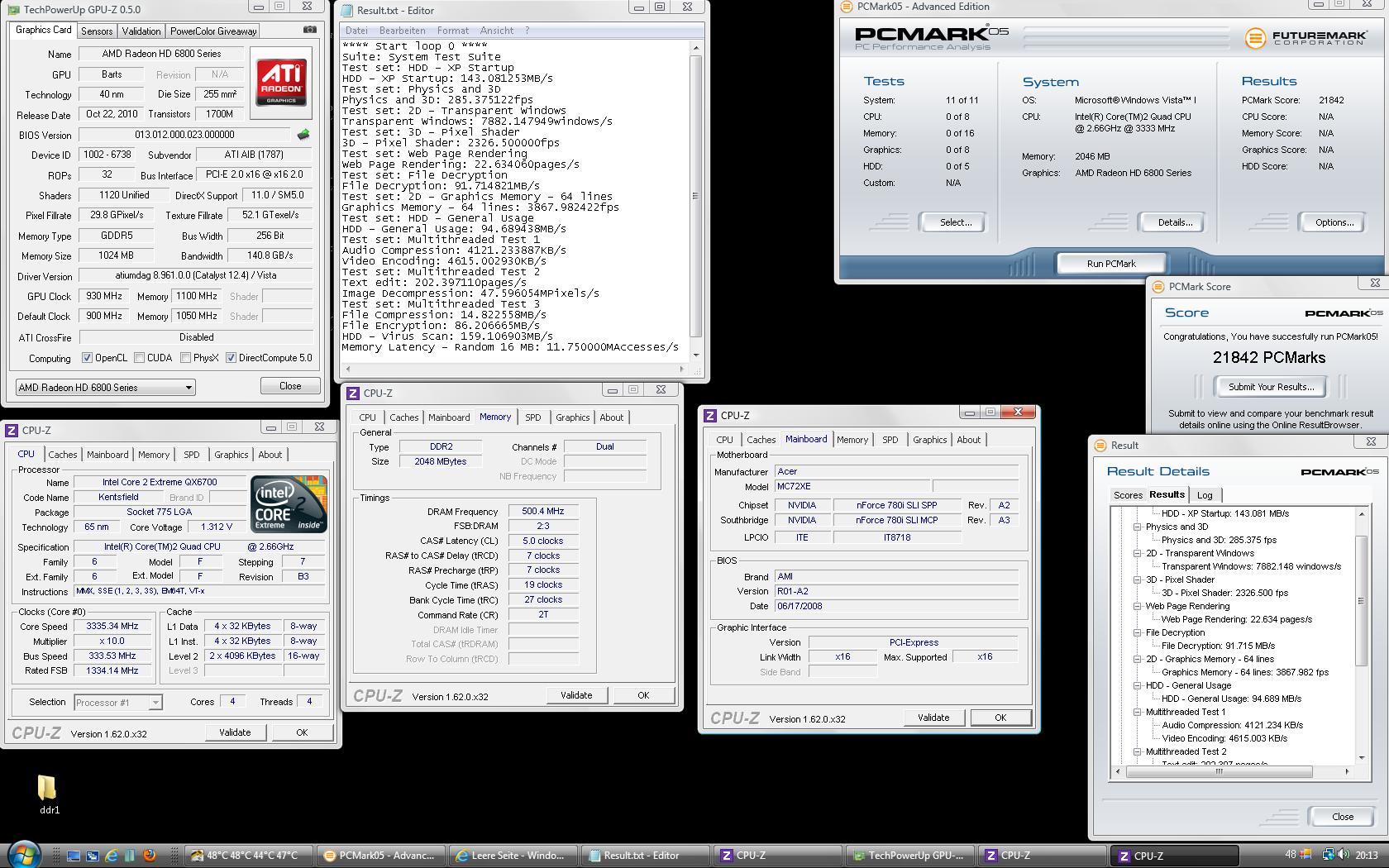Click the CPU-Z Memory window title icon

coord(353,393)
